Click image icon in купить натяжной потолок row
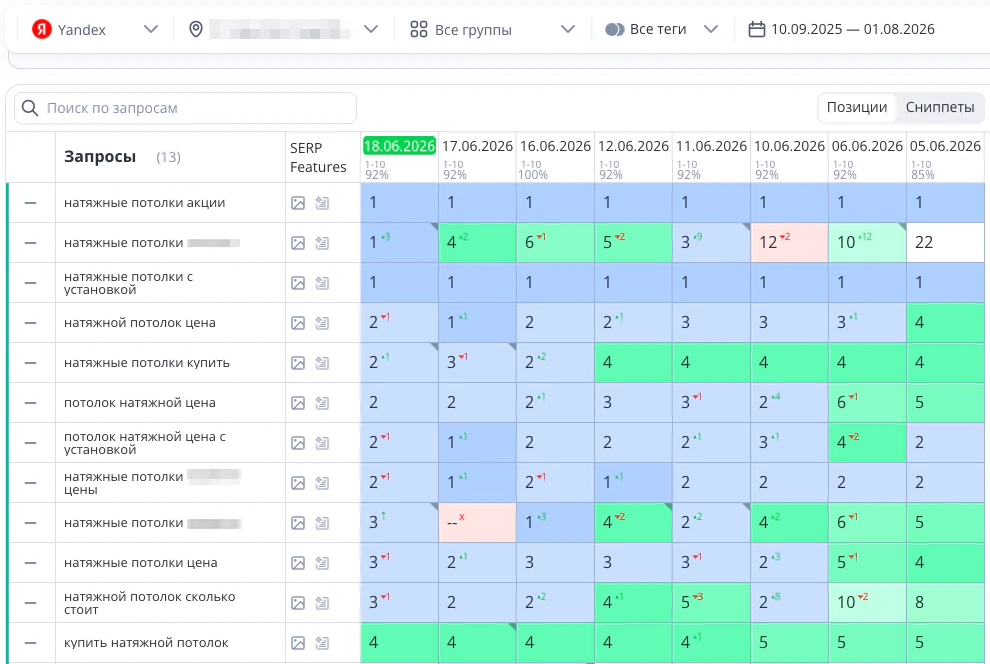Screen dimensions: 990x664 pos(298,643)
